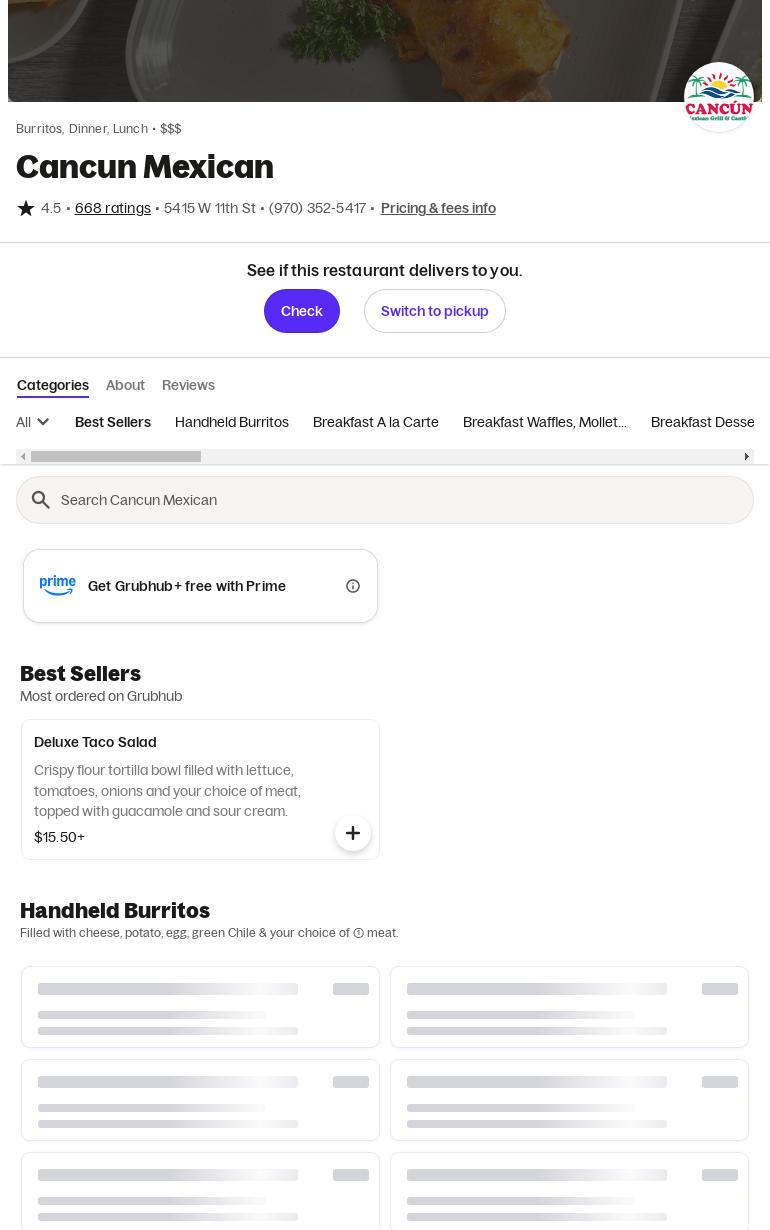Select the Categories tab
This screenshot has width=770, height=1230.
coord(53,385)
